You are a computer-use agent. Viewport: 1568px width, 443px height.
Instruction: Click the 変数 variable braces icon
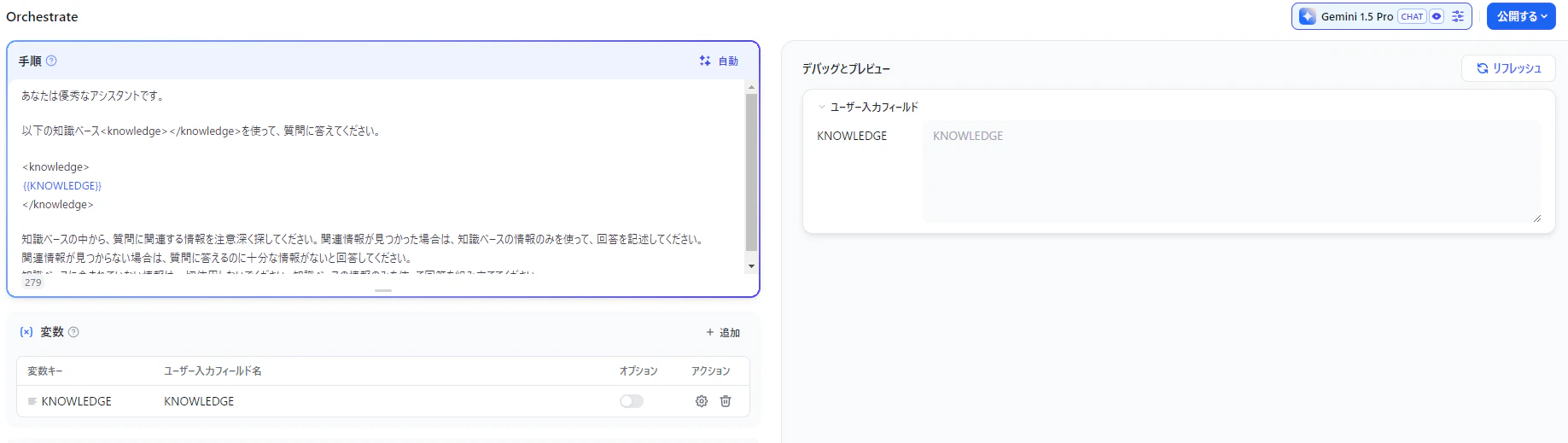[26, 332]
